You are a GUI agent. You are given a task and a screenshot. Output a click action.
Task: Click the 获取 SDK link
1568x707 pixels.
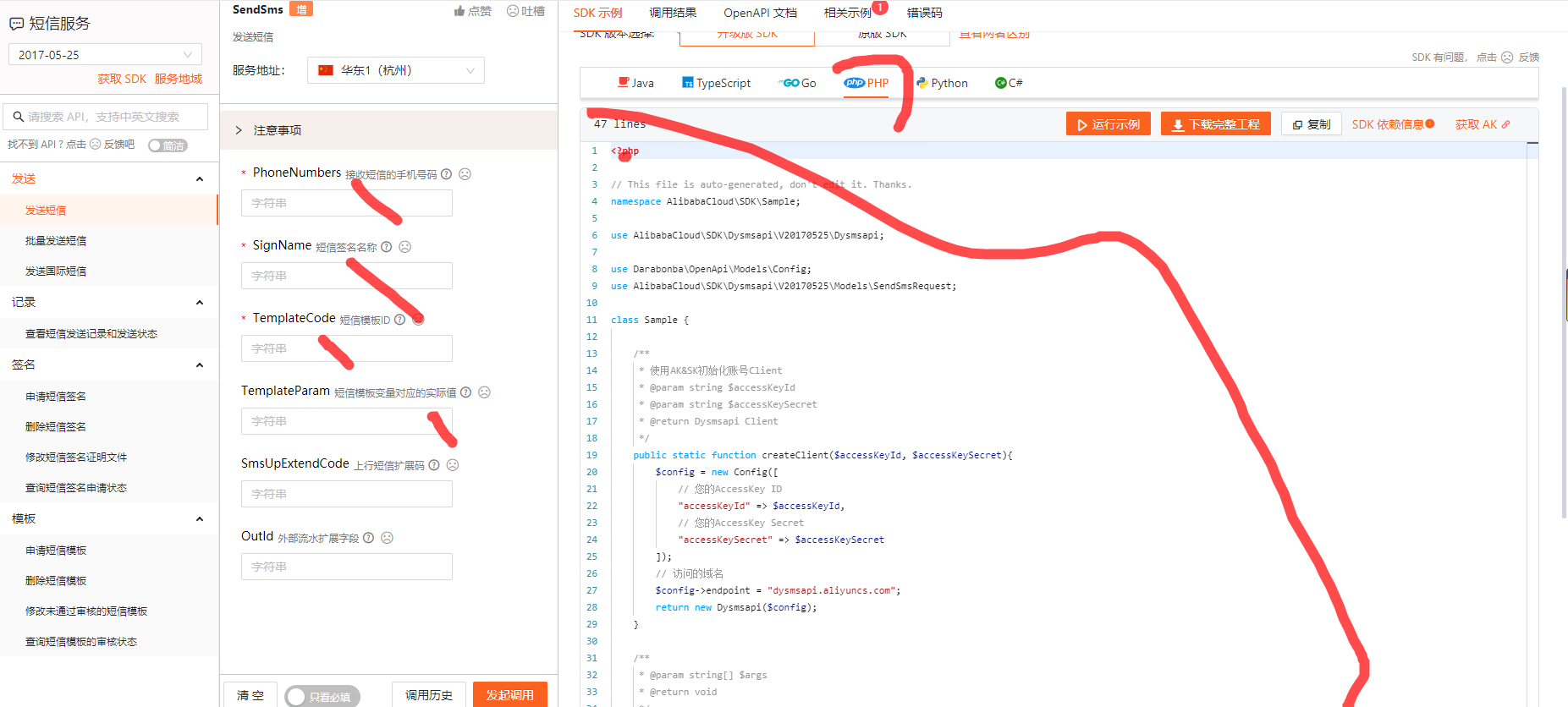[122, 79]
